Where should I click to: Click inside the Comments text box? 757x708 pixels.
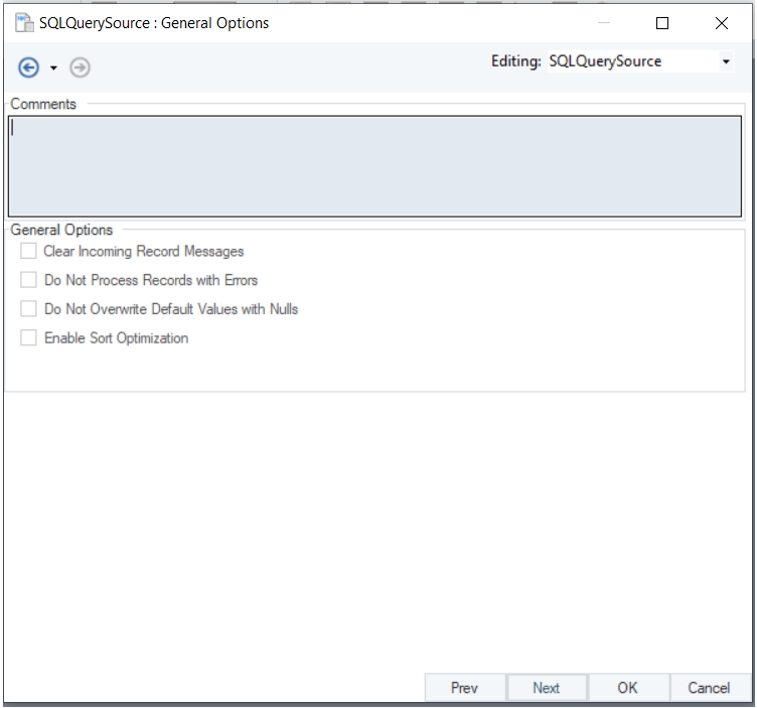[x=375, y=166]
